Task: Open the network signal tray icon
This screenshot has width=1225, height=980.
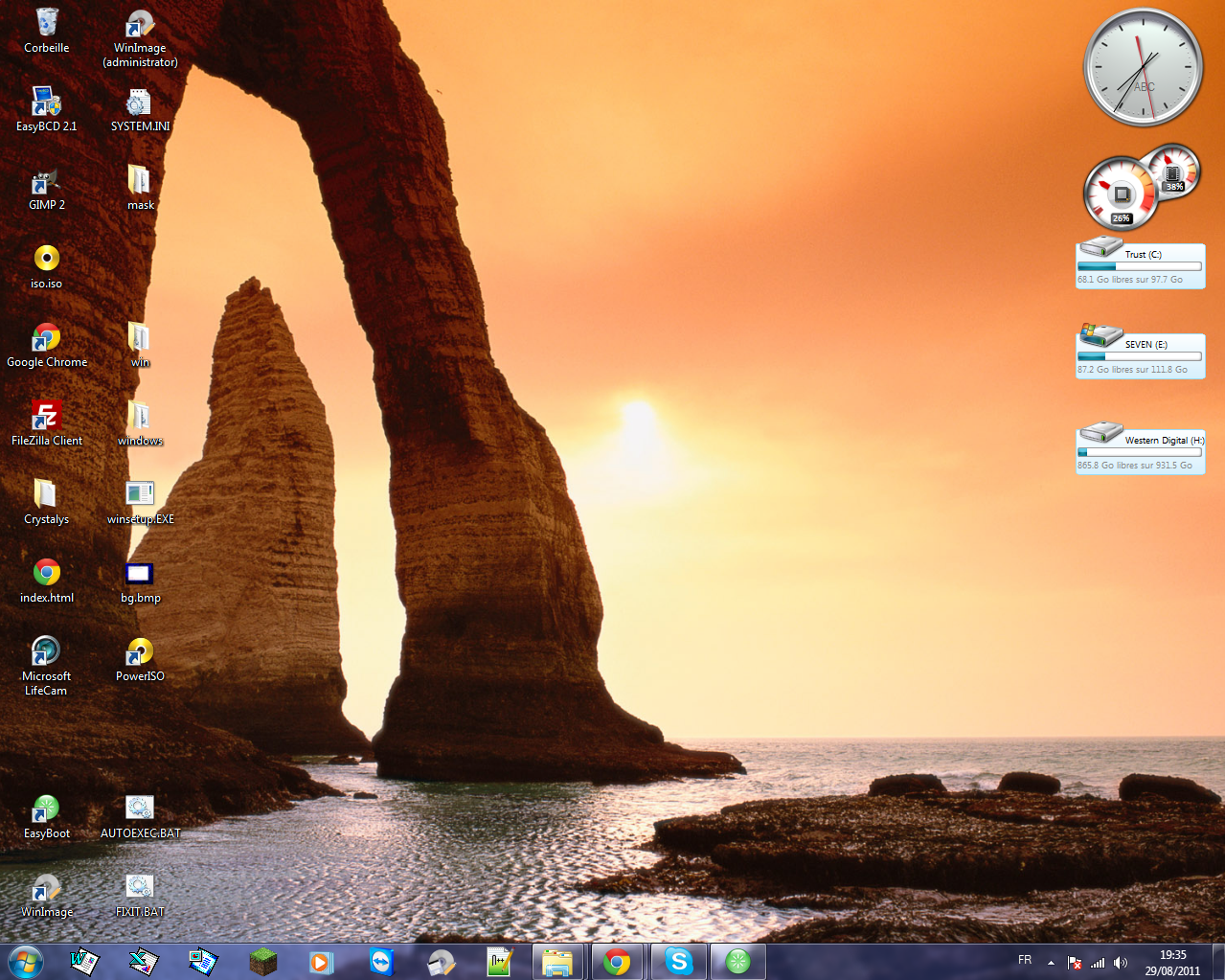Action: coord(1098,962)
